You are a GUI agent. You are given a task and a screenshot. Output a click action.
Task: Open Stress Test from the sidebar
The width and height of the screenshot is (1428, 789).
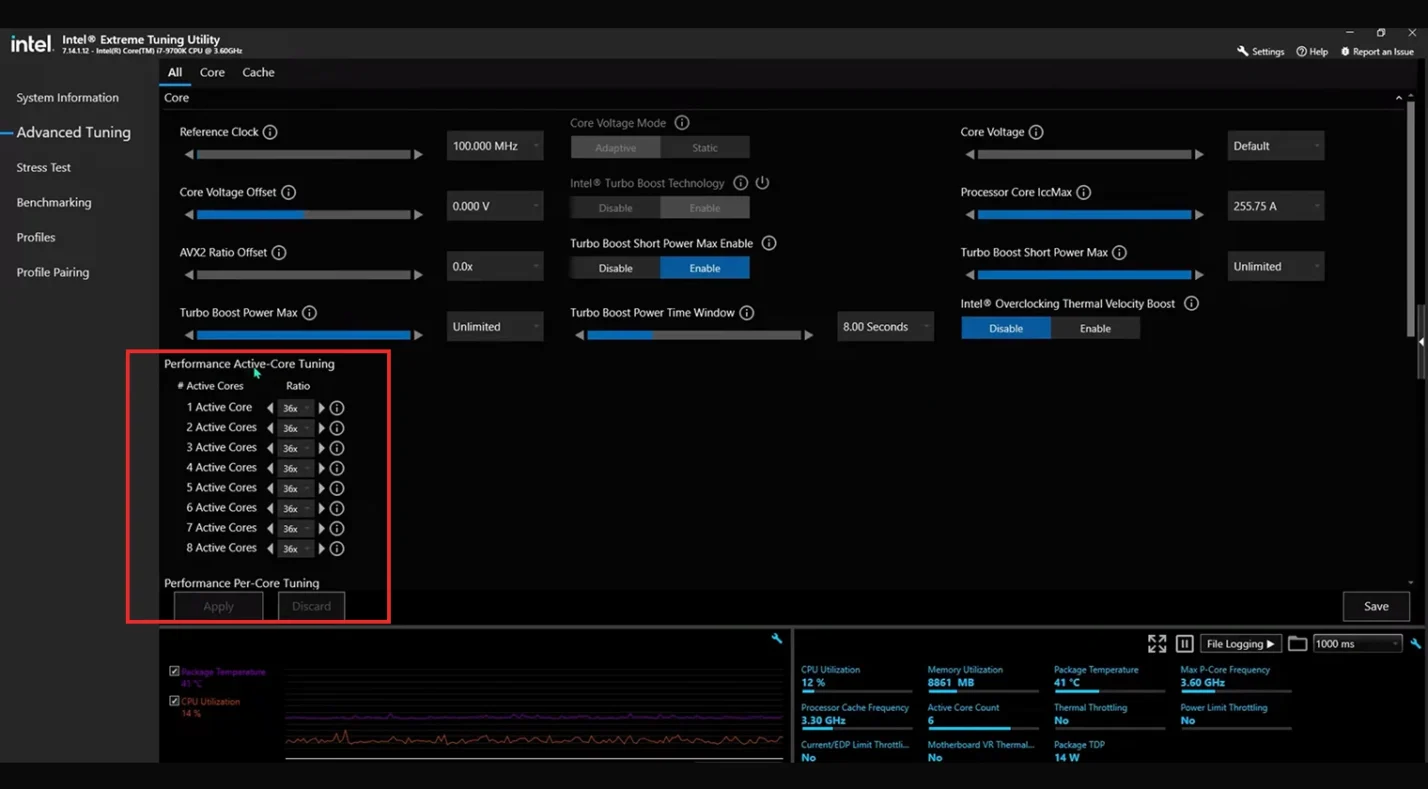43,167
